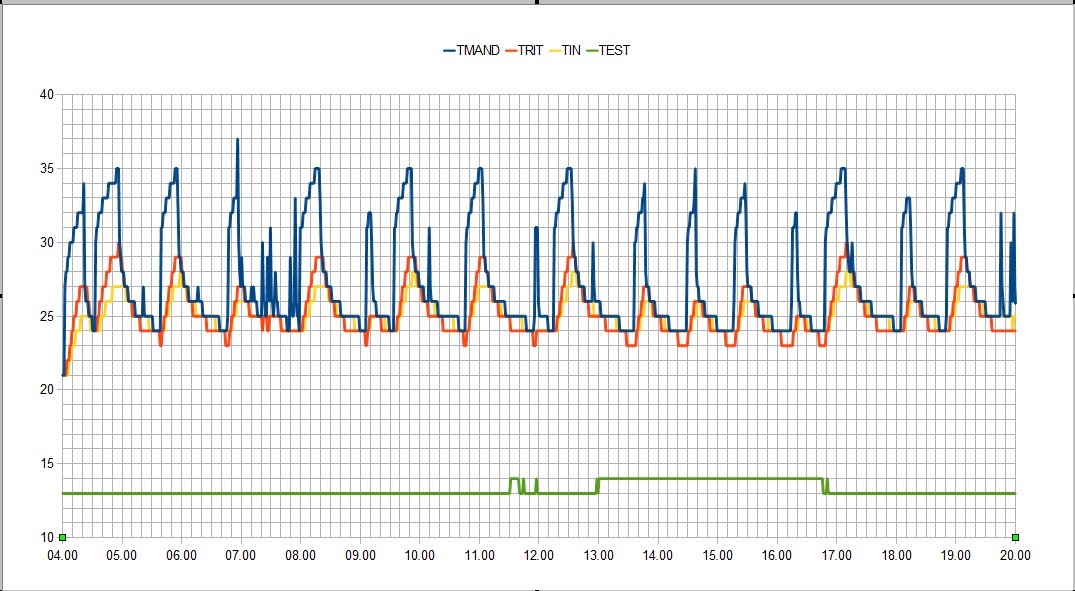Select the TIN legend entry label
The height and width of the screenshot is (591, 1075).
(x=572, y=50)
